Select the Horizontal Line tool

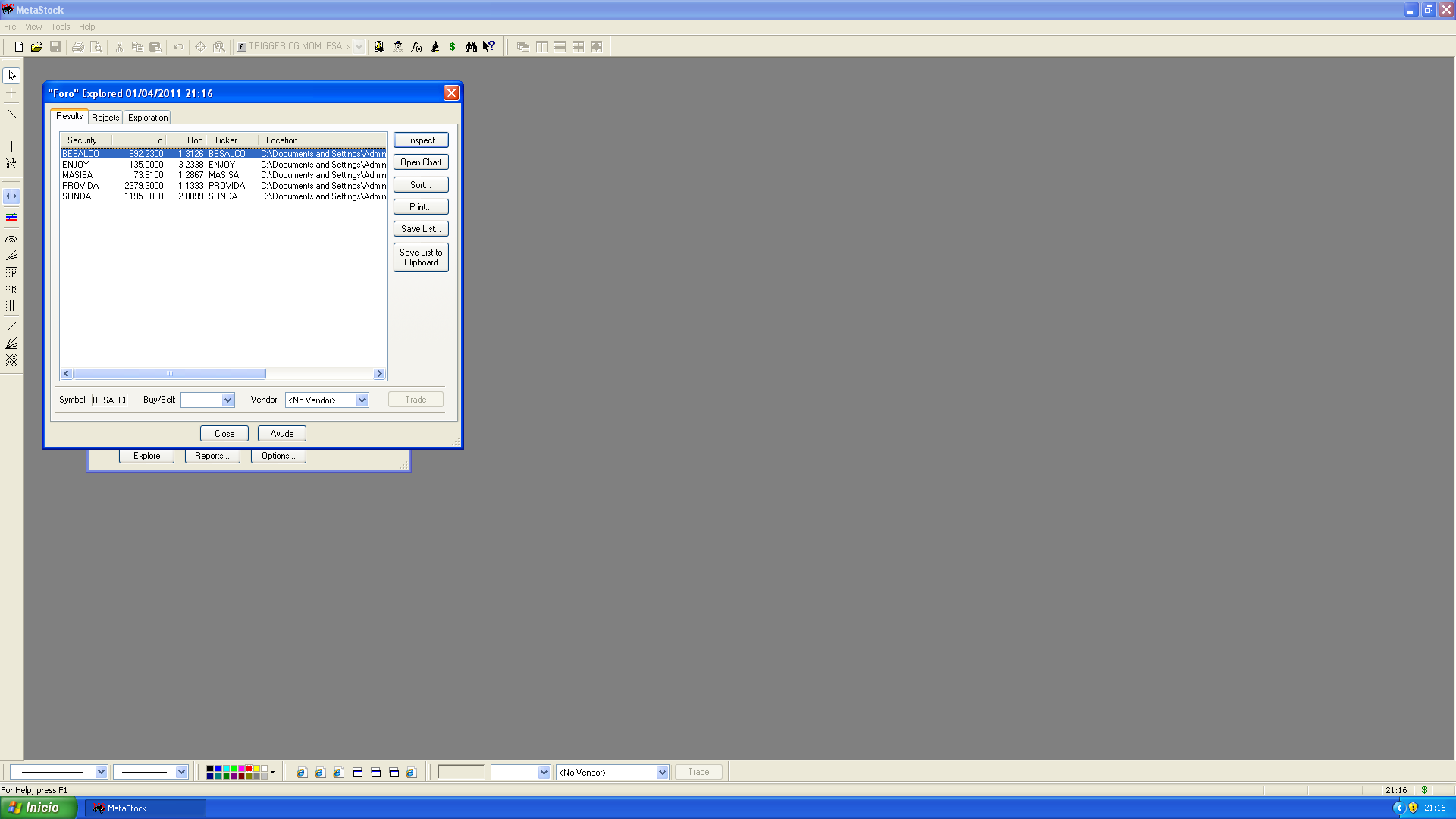pos(11,130)
